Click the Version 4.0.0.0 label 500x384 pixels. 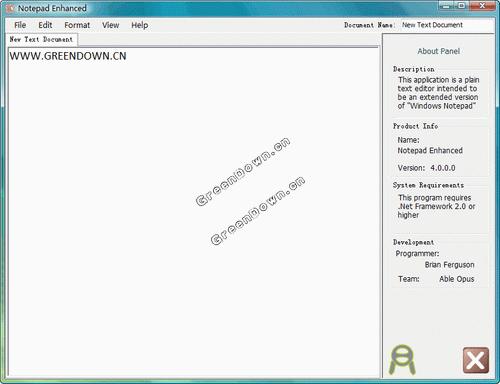426,168
